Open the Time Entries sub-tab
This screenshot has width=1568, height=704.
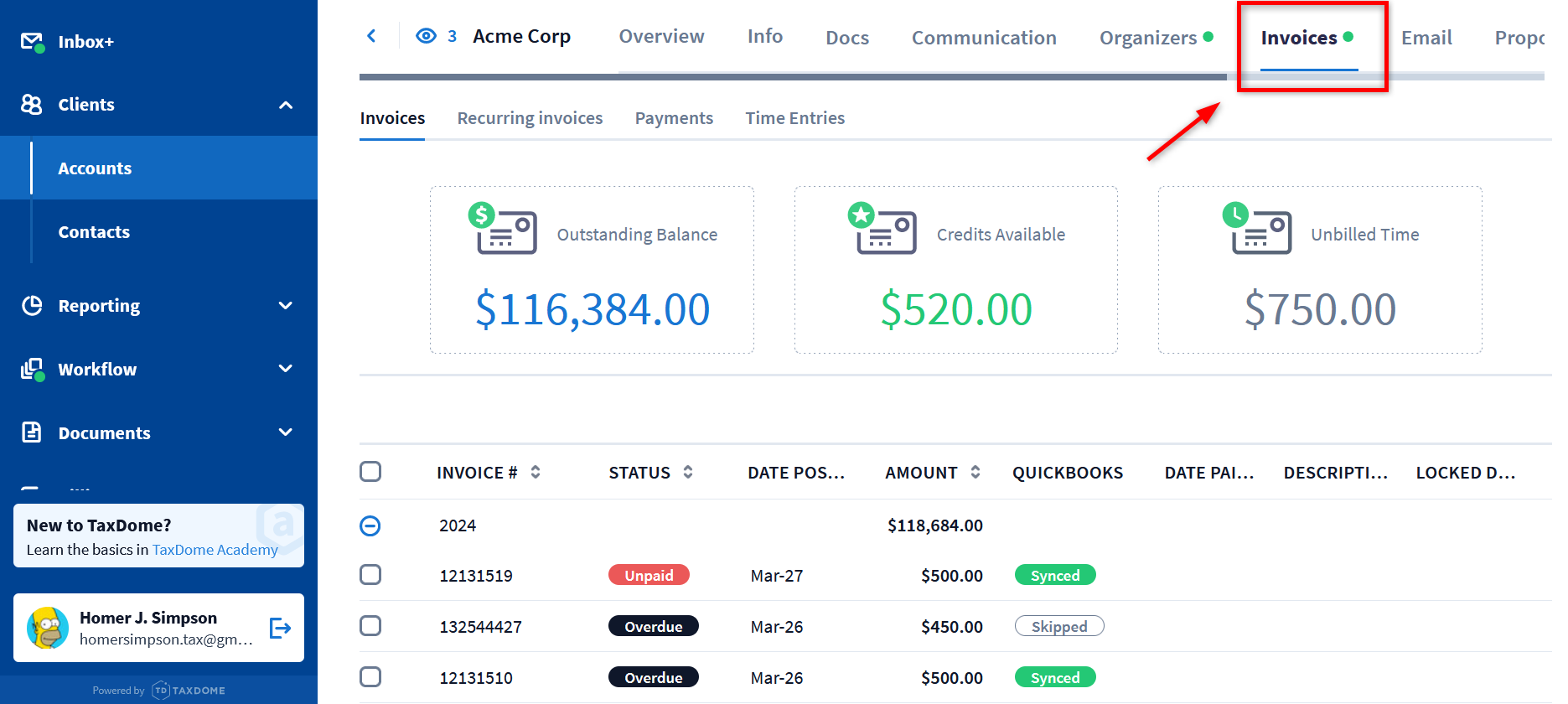[x=795, y=118]
